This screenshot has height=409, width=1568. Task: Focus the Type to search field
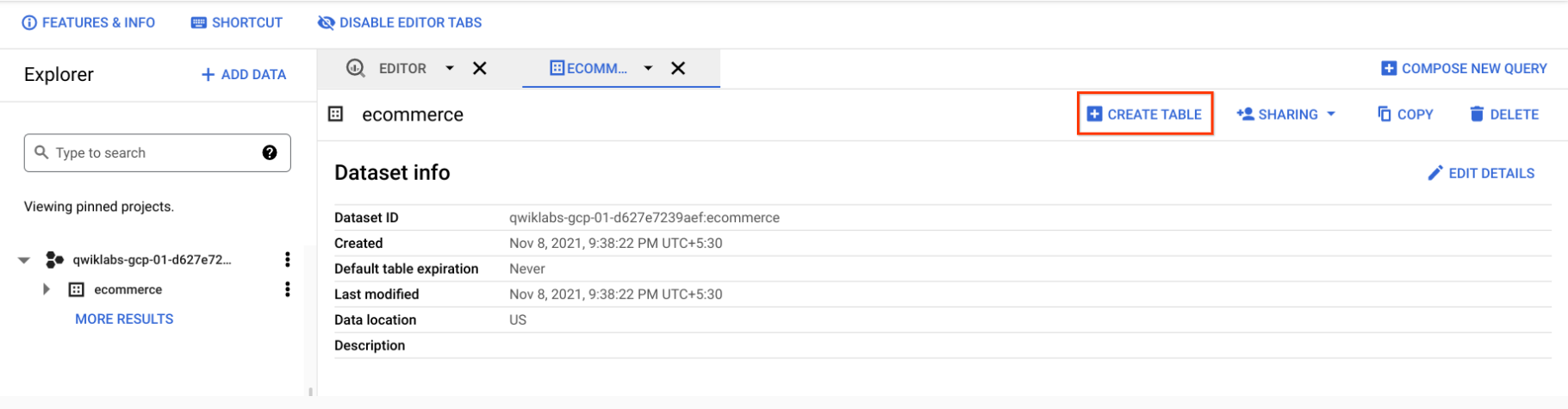tap(158, 152)
